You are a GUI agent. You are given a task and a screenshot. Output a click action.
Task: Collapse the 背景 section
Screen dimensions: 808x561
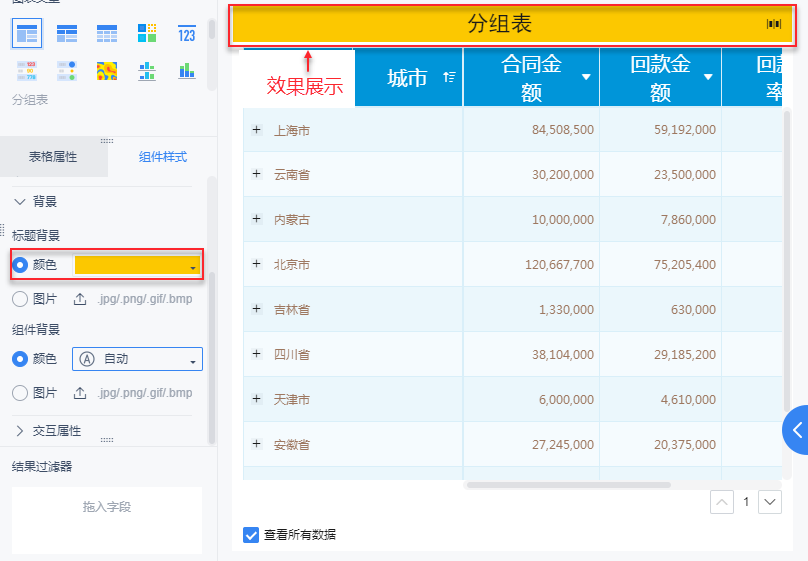pyautogui.click(x=20, y=201)
